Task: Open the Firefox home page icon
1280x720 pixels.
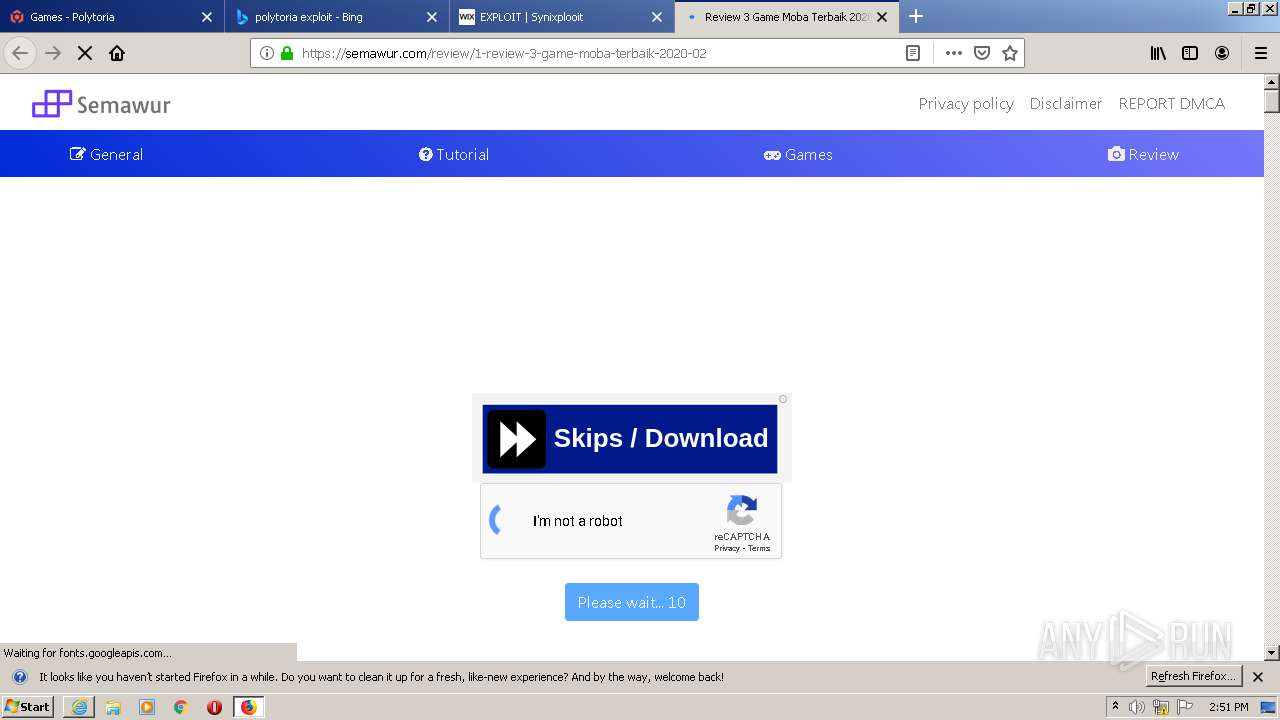Action: point(117,53)
